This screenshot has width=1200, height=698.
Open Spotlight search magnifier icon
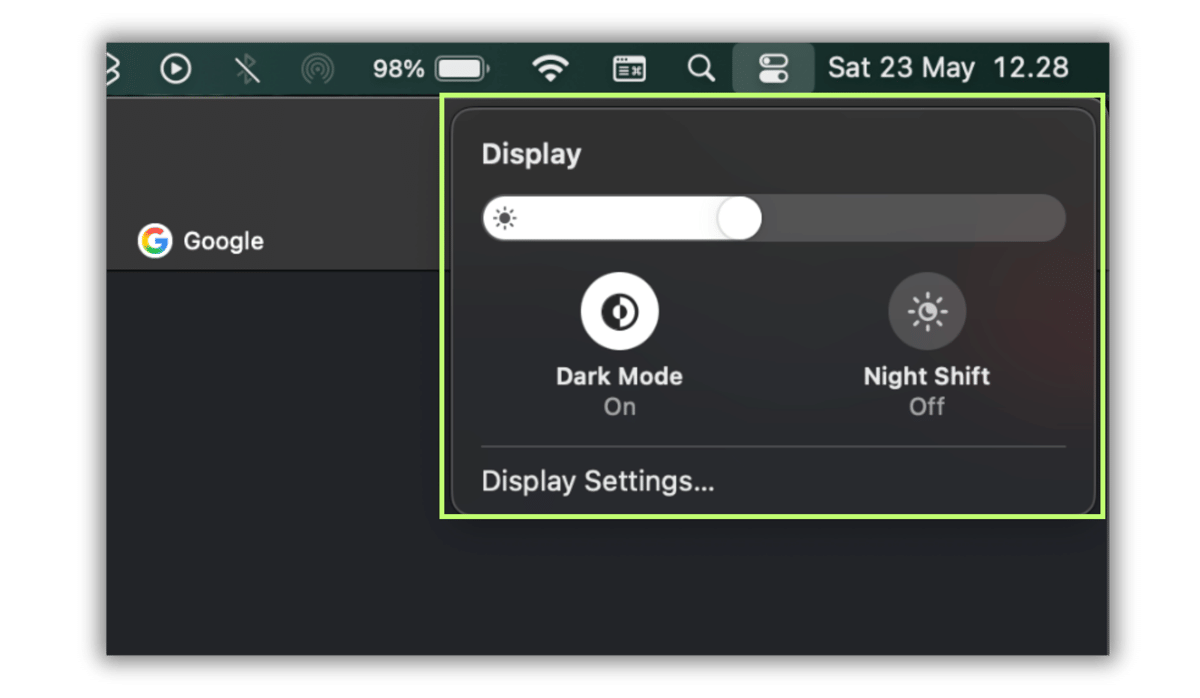point(702,69)
